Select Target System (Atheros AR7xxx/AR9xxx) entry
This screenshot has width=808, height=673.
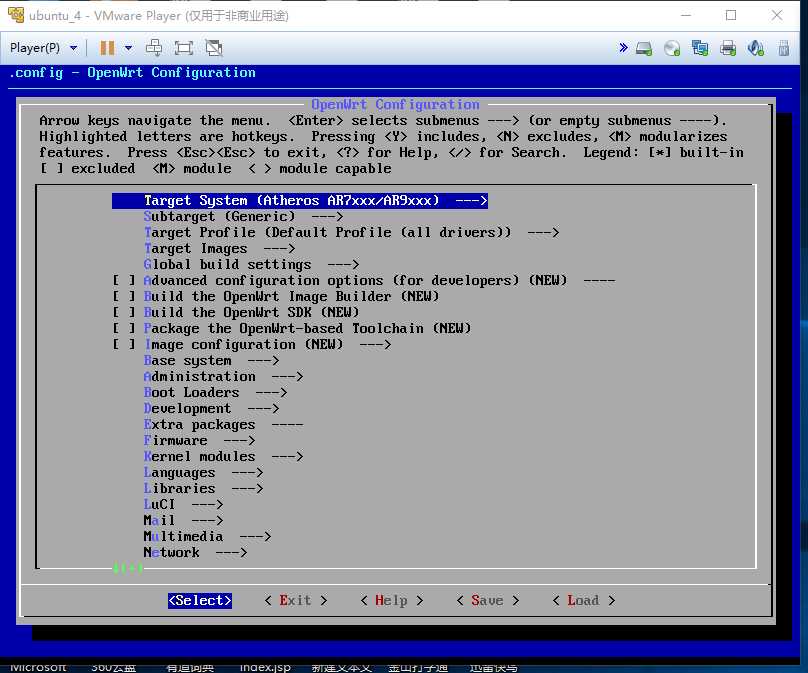(299, 200)
